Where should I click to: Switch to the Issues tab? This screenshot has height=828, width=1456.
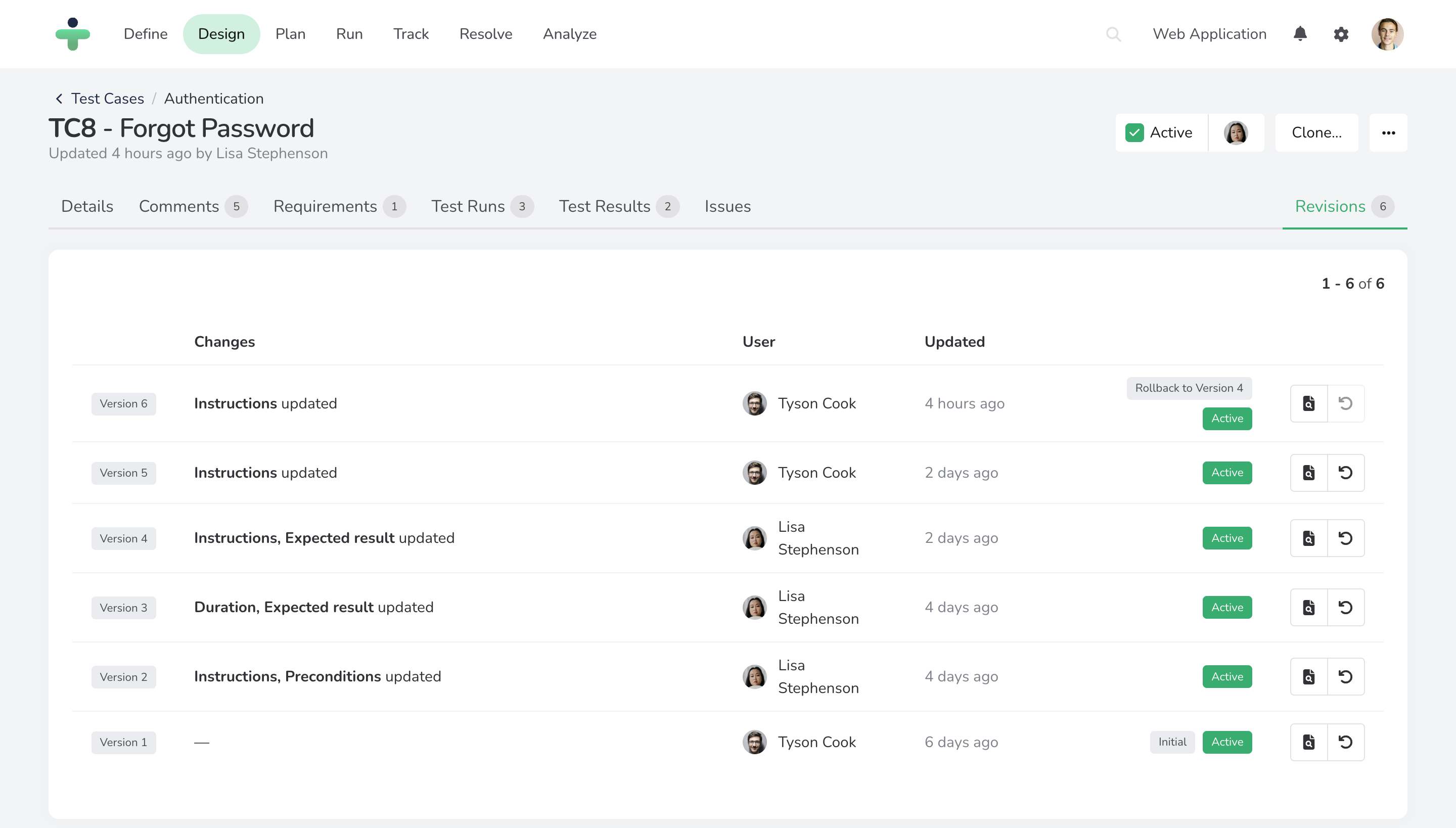click(x=727, y=206)
